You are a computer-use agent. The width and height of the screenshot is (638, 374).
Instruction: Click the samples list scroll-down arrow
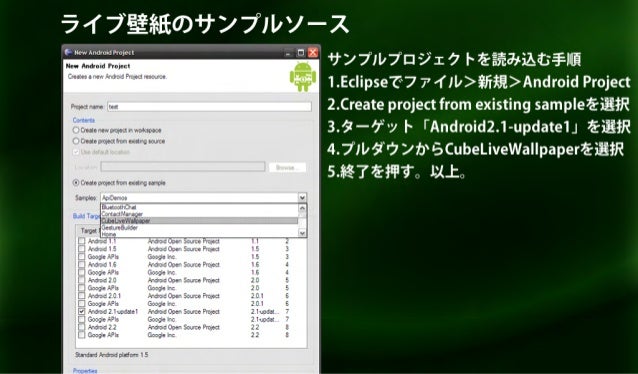tap(302, 233)
